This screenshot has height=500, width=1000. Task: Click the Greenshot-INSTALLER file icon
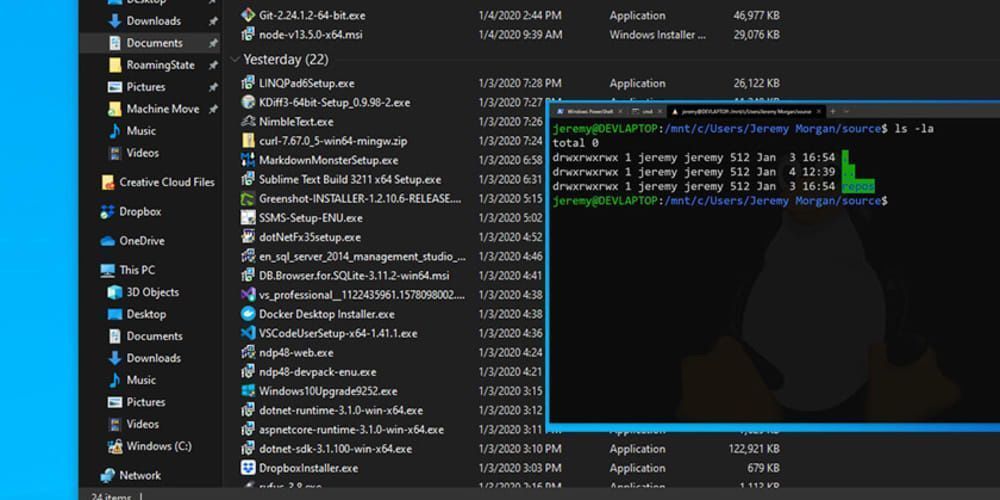click(248, 198)
